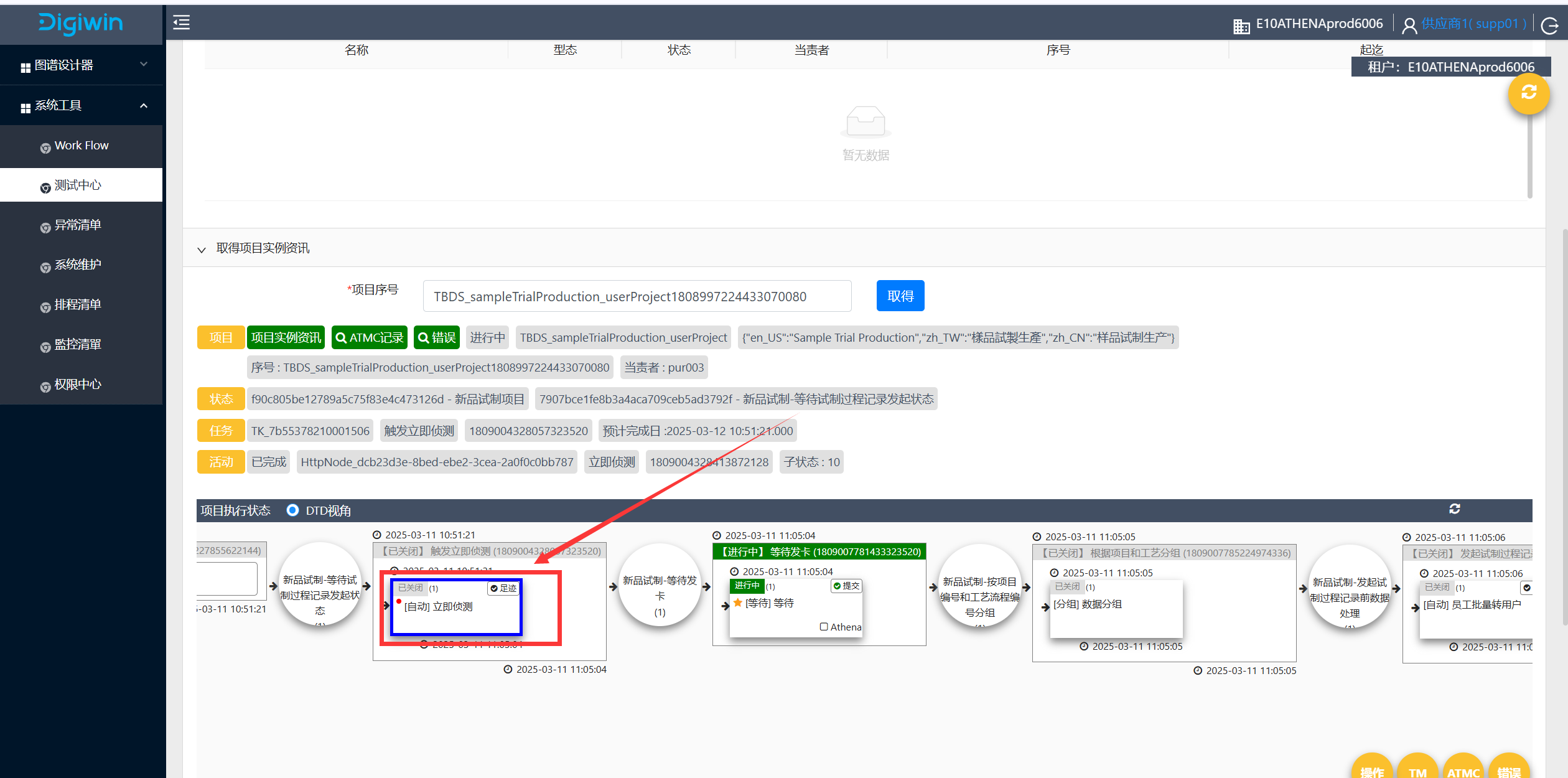This screenshot has height=778, width=1568.
Task: Click the clock icon beside 2025-03-11 11:05:04 header
Action: coord(717,535)
